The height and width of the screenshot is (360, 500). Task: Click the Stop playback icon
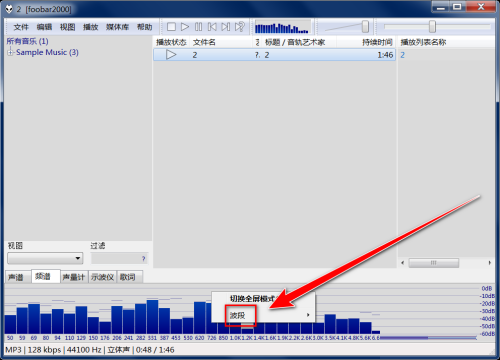coord(171,27)
